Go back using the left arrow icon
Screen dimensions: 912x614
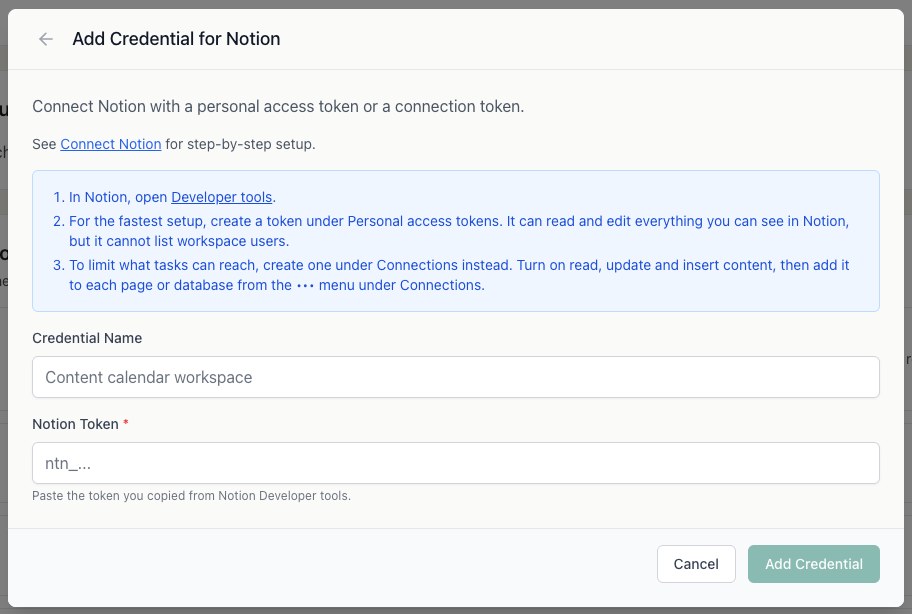(x=45, y=39)
